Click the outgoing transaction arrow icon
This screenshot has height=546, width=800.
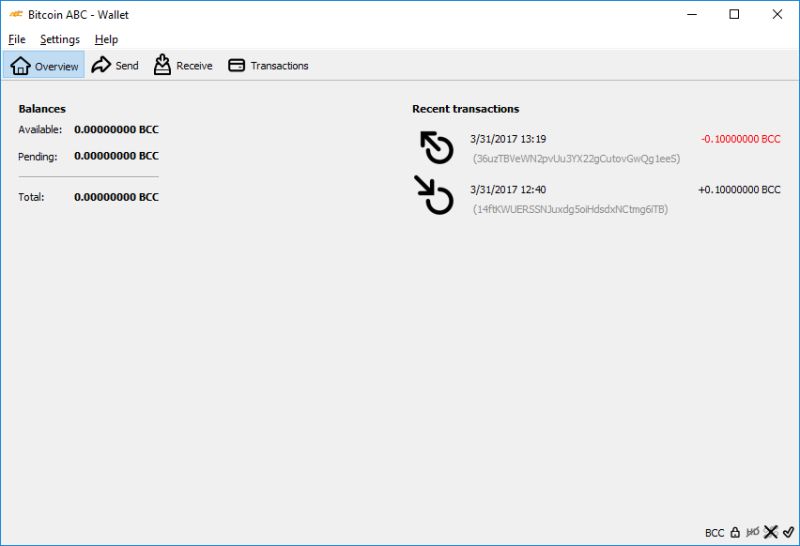click(436, 147)
